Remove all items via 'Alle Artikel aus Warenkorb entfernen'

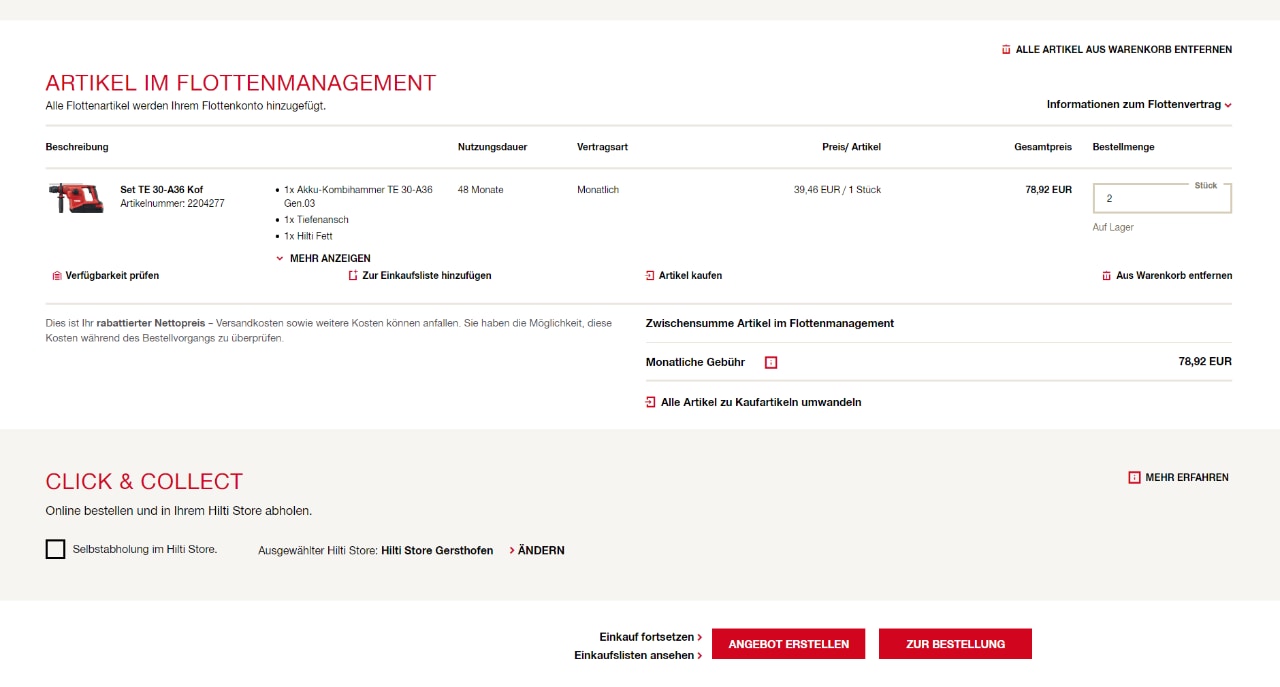[1124, 50]
